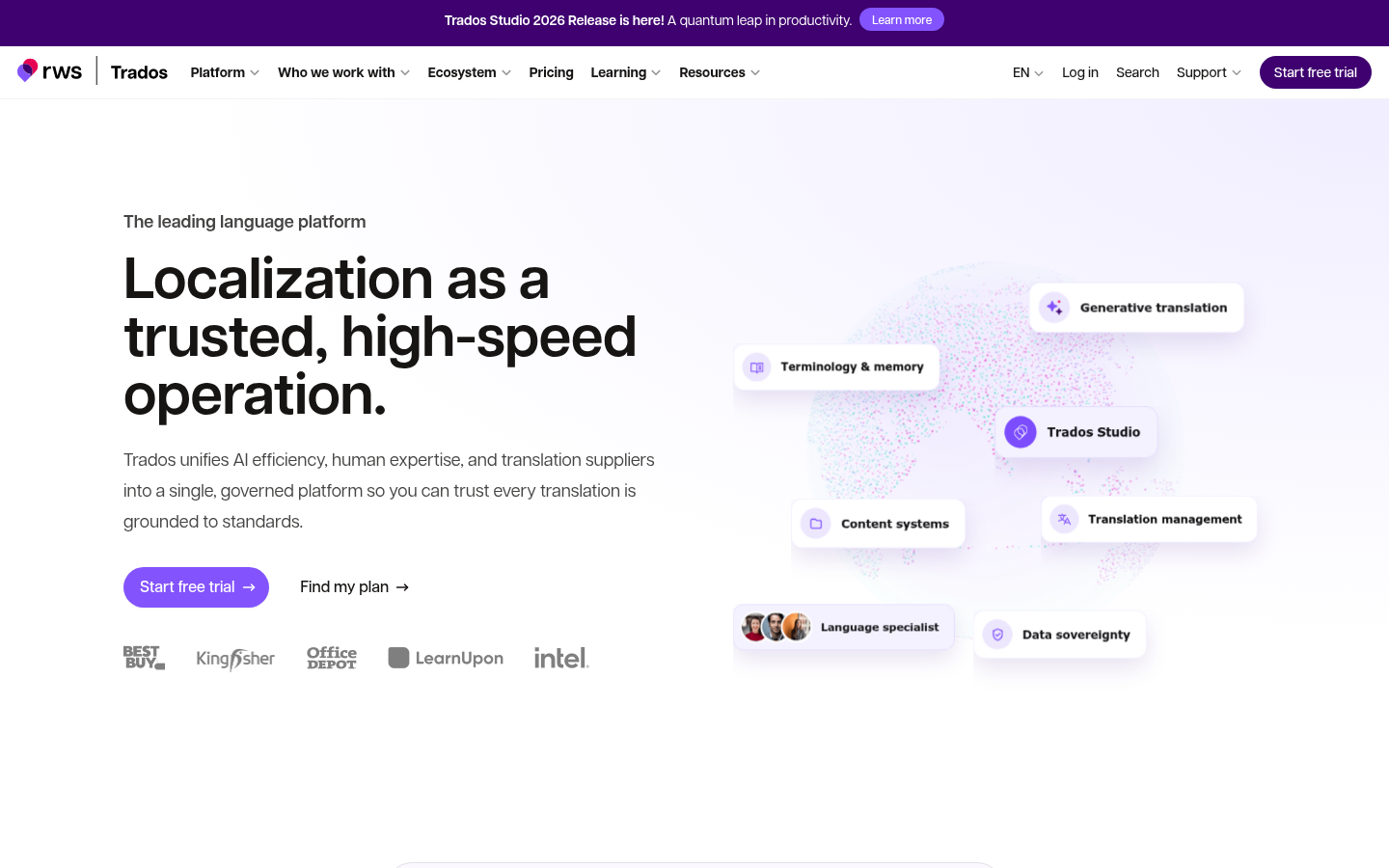The height and width of the screenshot is (868, 1389).
Task: Click the Generative translation sparkle icon
Action: (x=1054, y=308)
